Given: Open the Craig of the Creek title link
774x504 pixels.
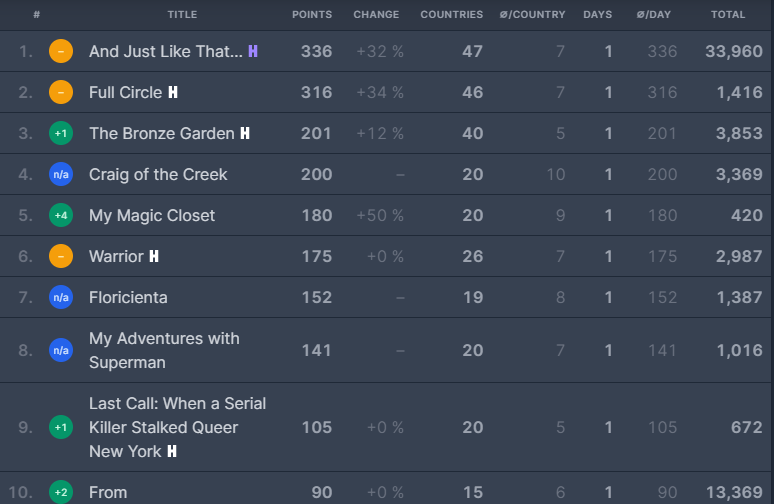Looking at the screenshot, I should tap(158, 174).
